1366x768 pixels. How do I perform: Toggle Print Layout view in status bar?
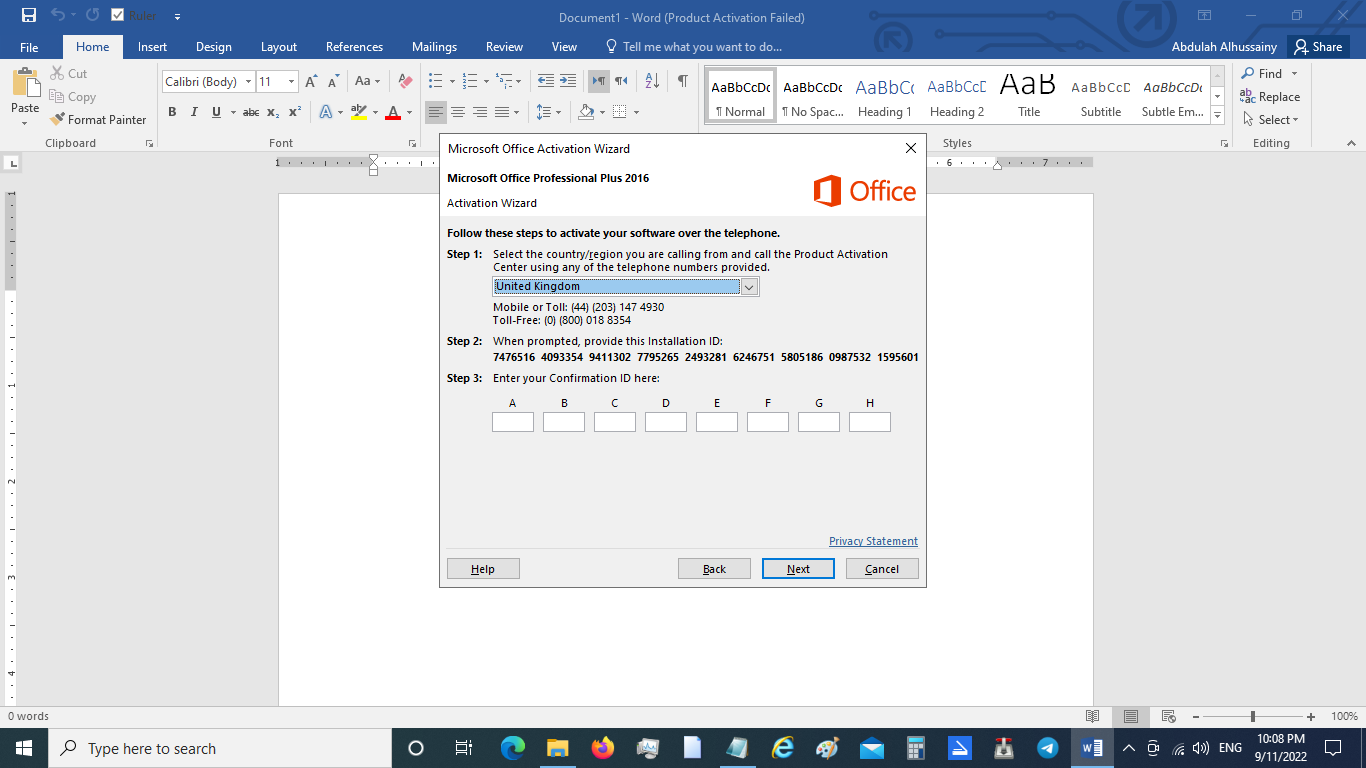tap(1130, 716)
